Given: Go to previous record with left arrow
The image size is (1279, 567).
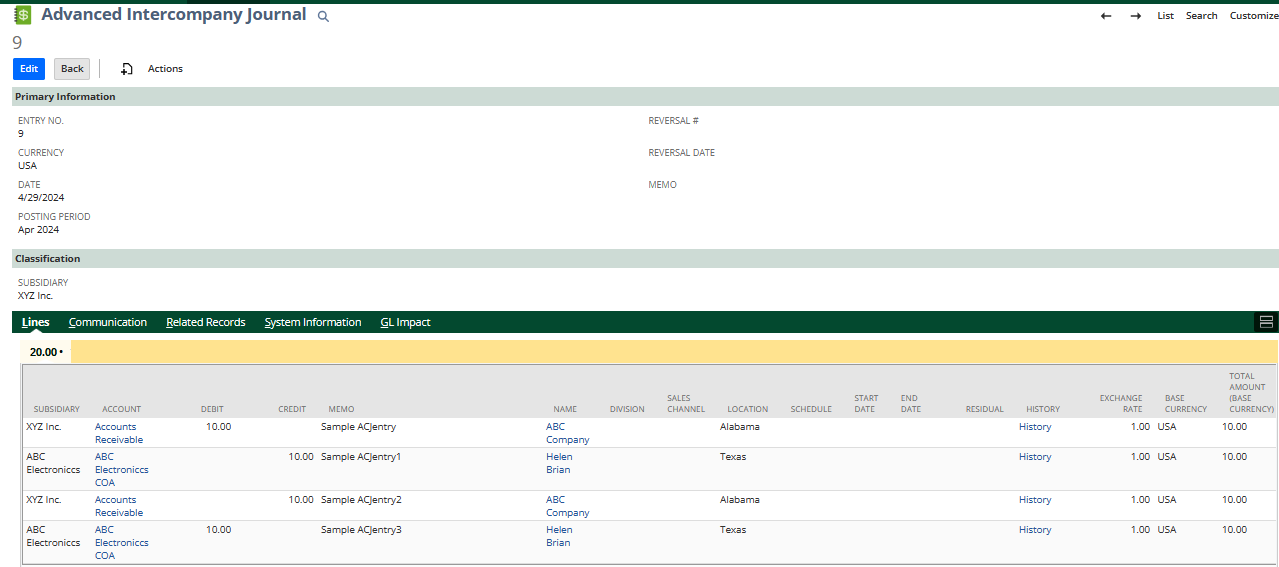Looking at the screenshot, I should pos(1106,16).
